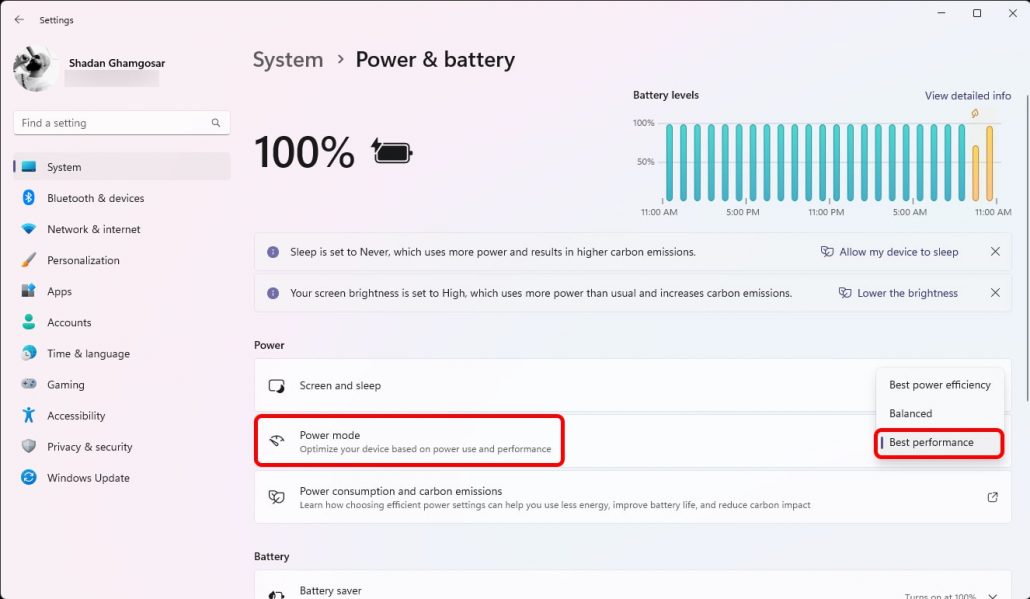Navigate to System breadcrumb
1030x599 pixels.
(x=288, y=60)
